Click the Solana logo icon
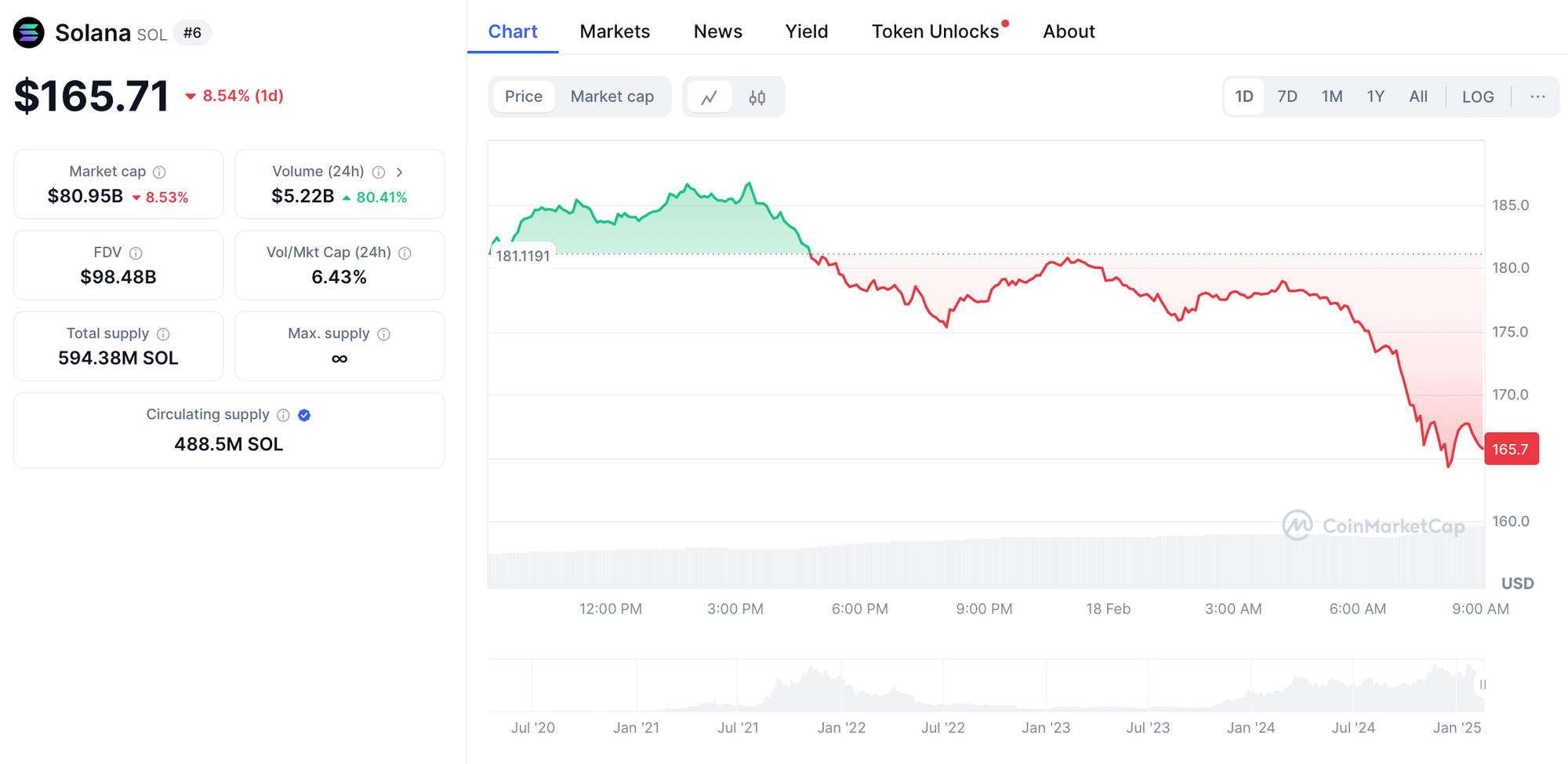Image resolution: width=1568 pixels, height=764 pixels. pos(29,33)
